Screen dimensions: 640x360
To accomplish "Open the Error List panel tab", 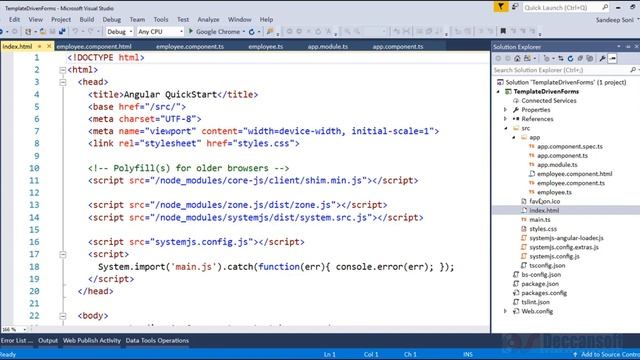I will click(17, 340).
